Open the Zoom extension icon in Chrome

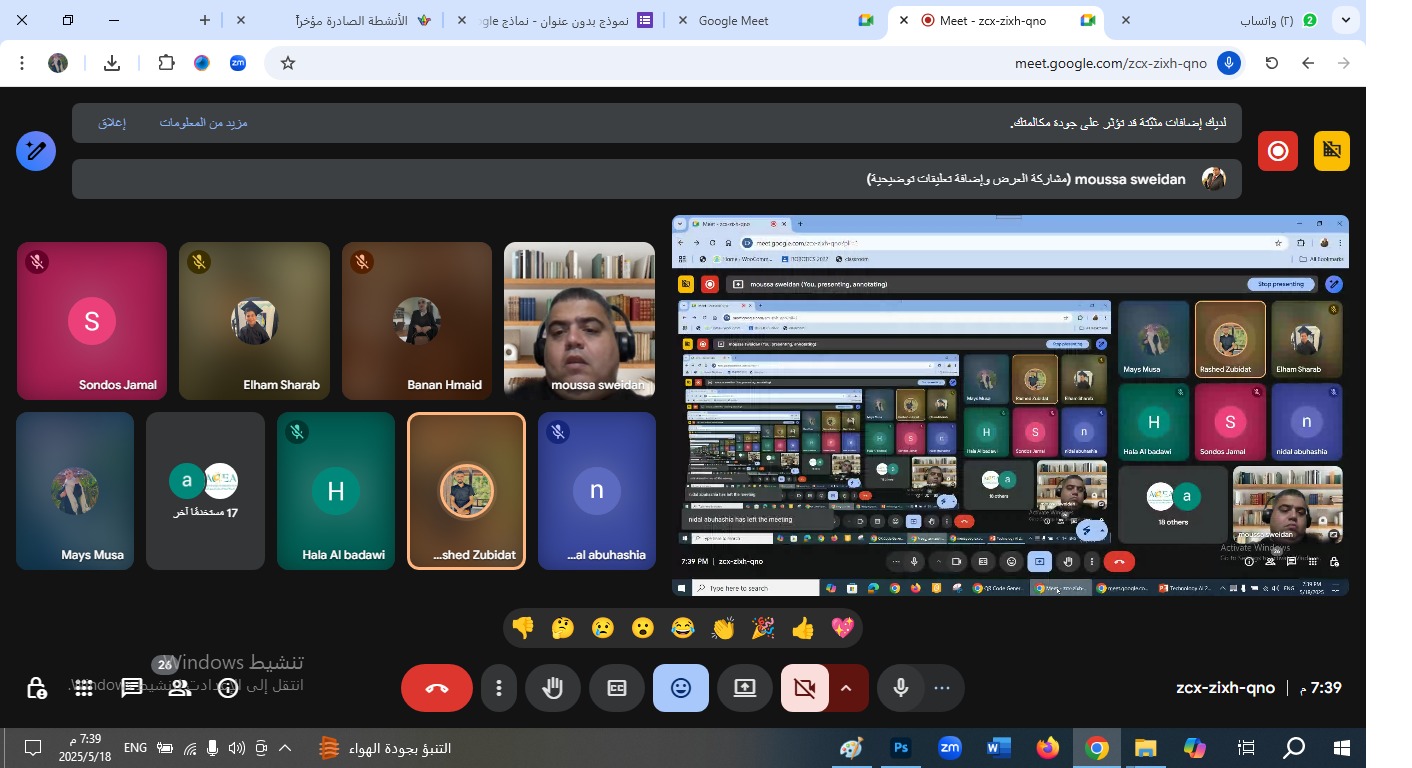pos(238,63)
